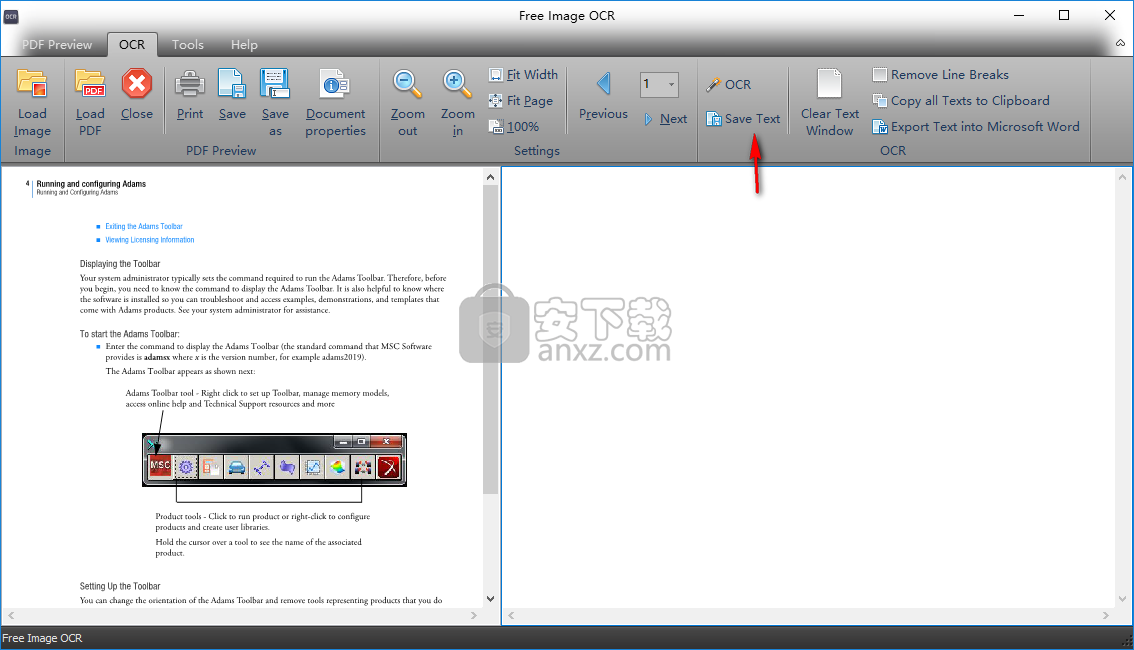1134x650 pixels.
Task: Click the 'To start the Adams Toolbar:' heading
Action: 129,334
